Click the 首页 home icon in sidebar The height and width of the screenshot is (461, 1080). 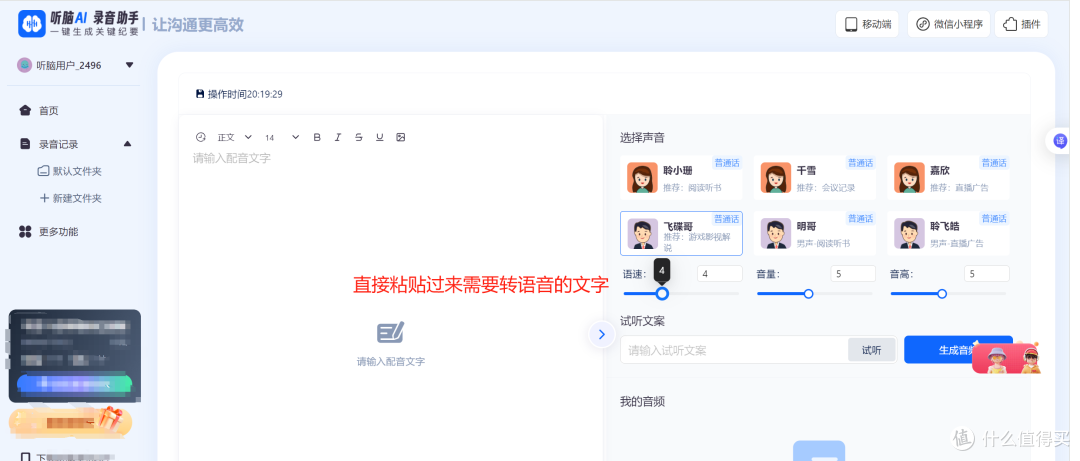[x=25, y=110]
